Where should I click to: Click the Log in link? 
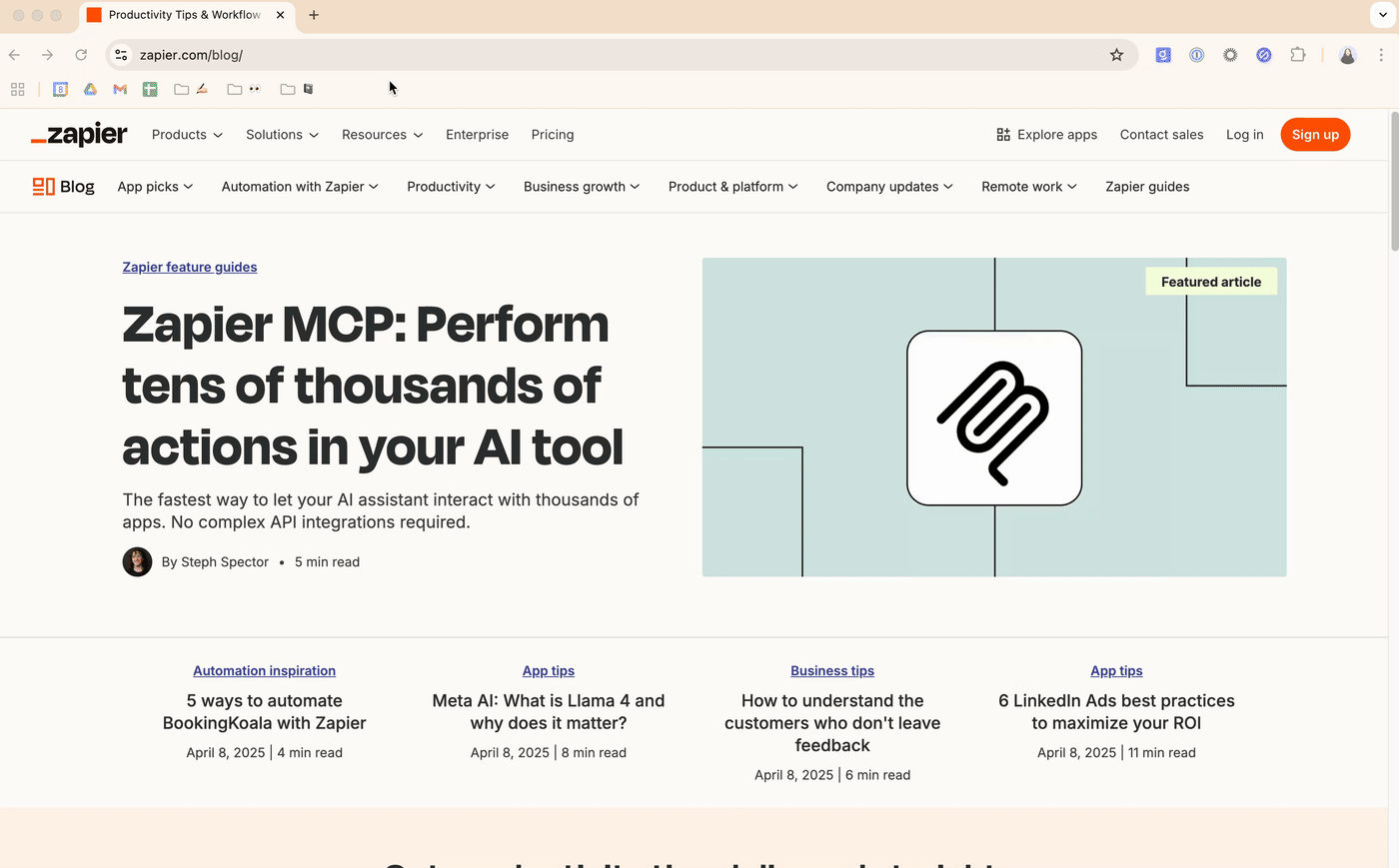[1245, 135]
